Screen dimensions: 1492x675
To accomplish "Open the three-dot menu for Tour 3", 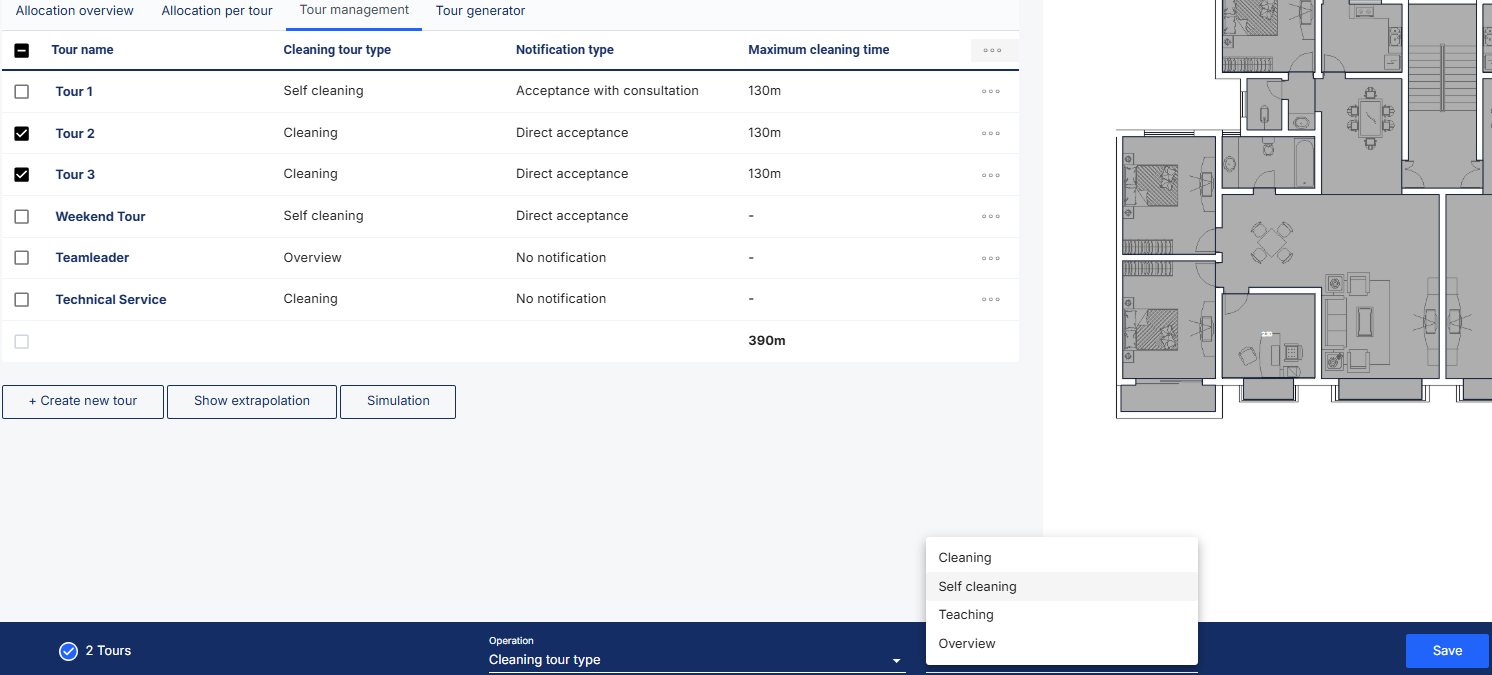I will point(990,175).
